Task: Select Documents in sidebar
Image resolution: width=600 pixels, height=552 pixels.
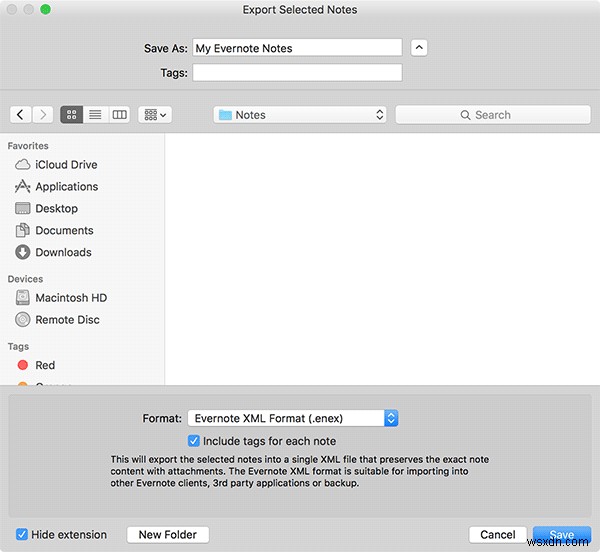Action: tap(54, 230)
